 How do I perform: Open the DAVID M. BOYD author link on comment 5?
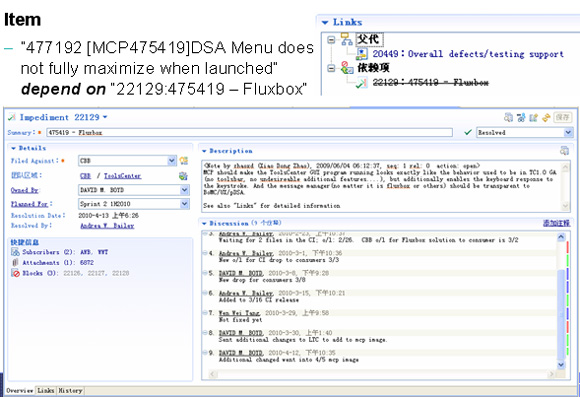[x=240, y=273]
